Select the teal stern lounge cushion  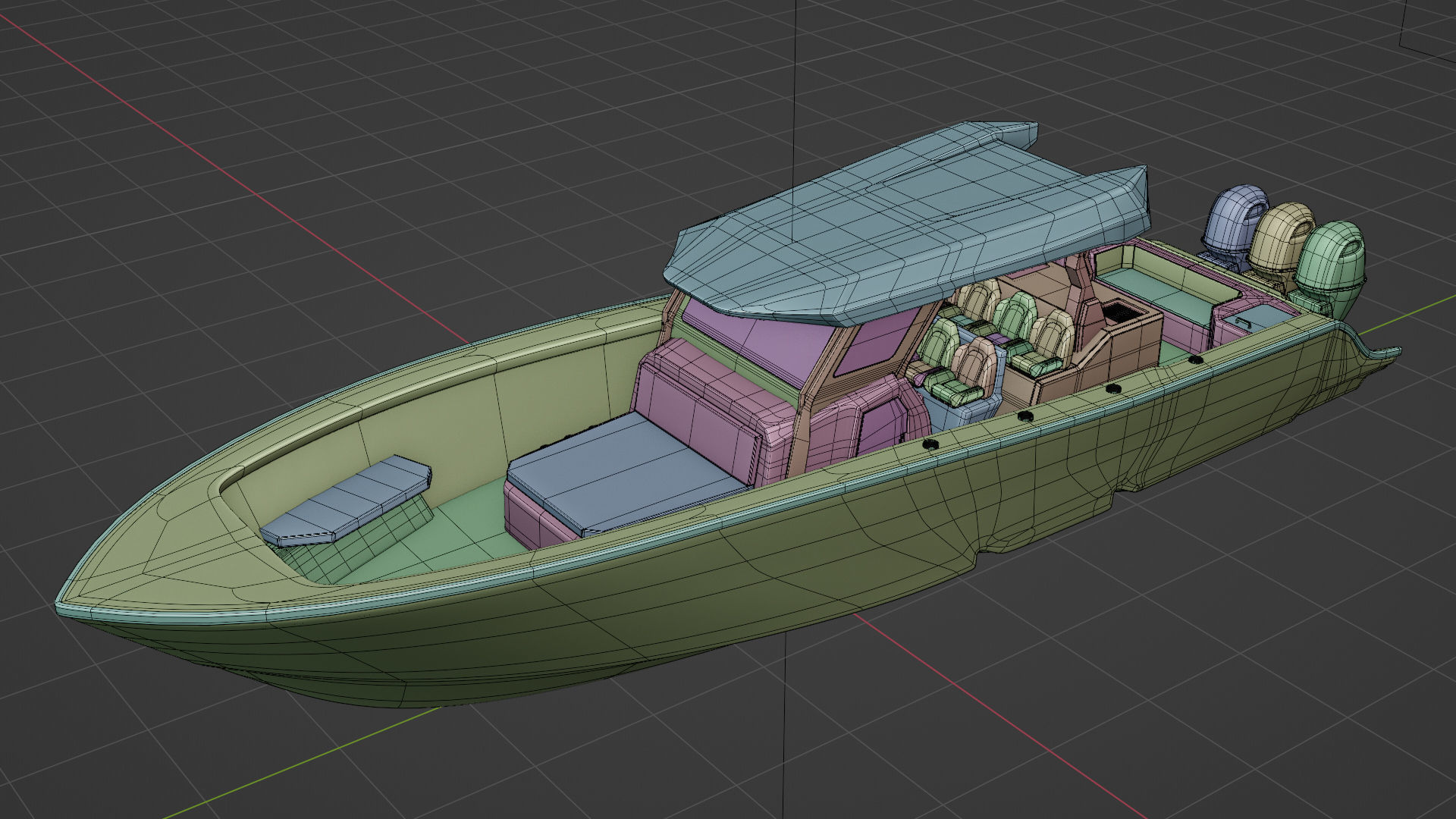click(x=1156, y=296)
